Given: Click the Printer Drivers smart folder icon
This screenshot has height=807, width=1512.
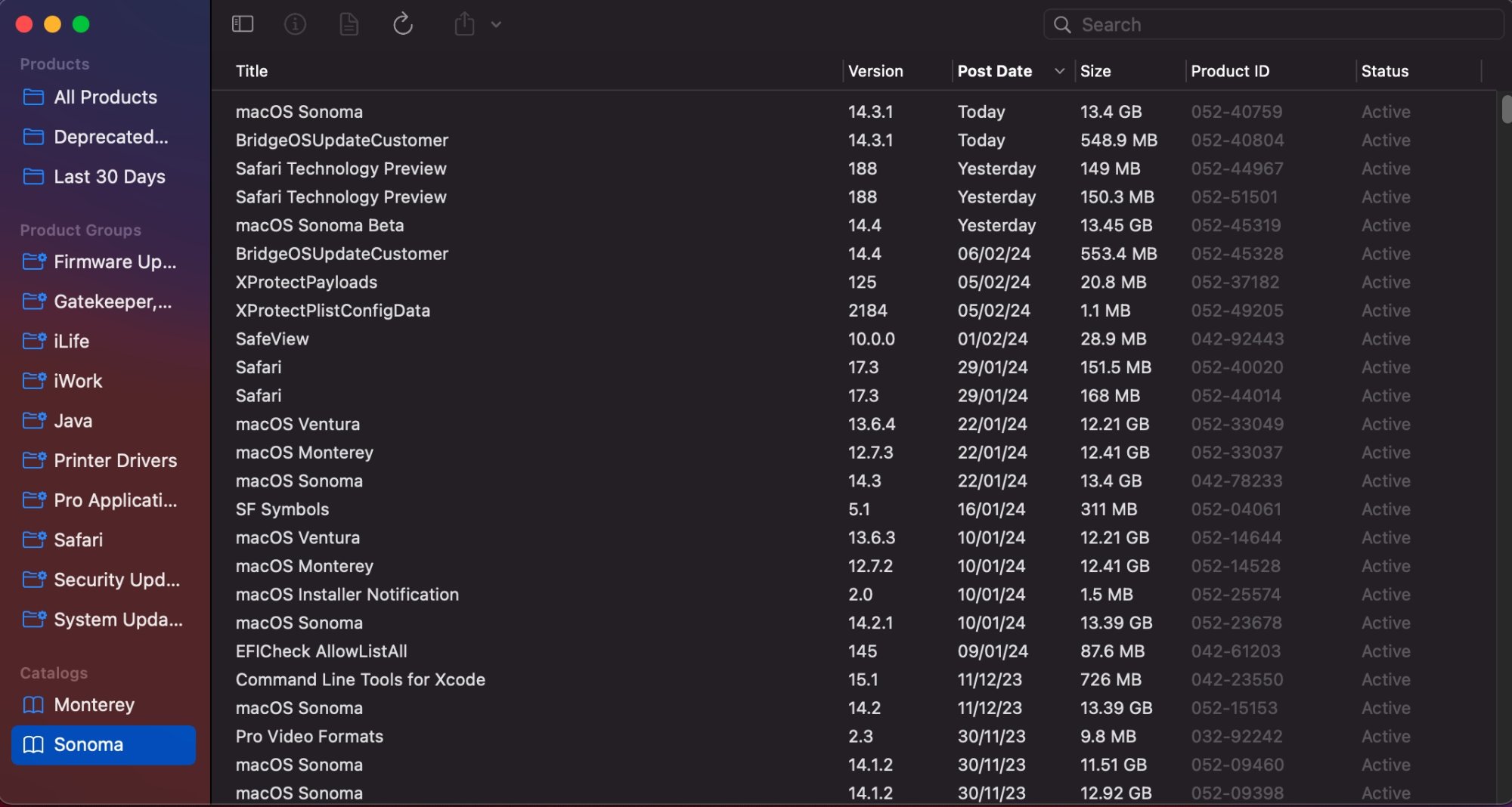Looking at the screenshot, I should pyautogui.click(x=34, y=460).
